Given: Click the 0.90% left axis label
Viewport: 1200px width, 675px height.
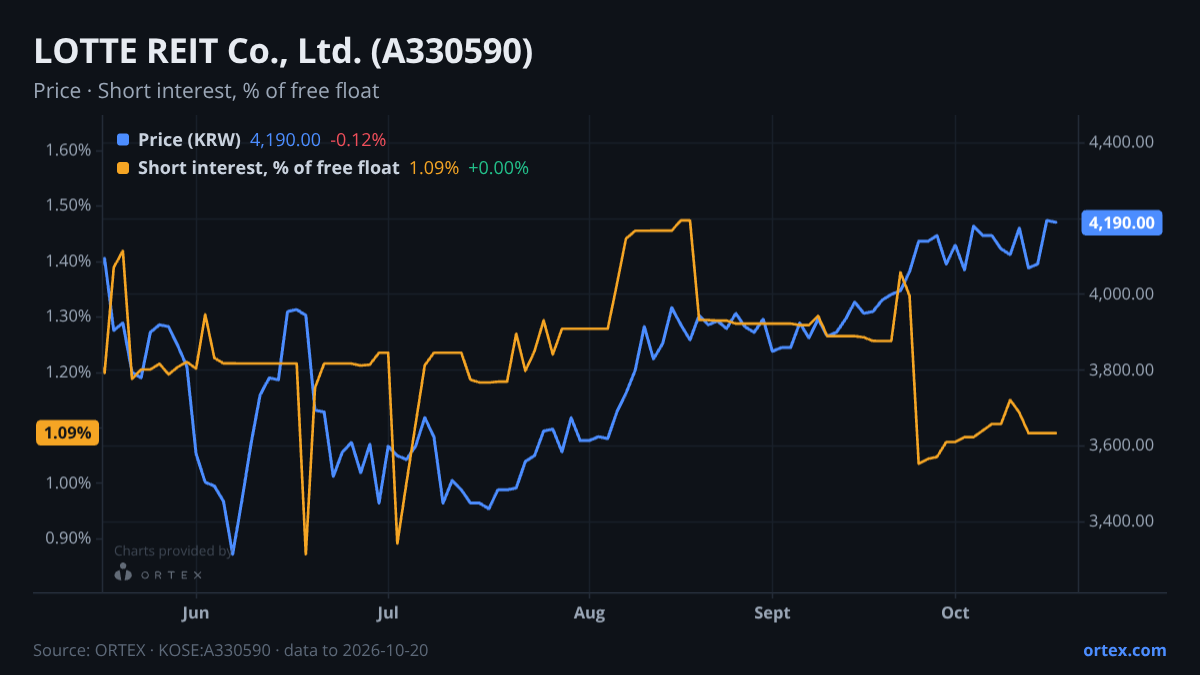Looking at the screenshot, I should [x=68, y=538].
